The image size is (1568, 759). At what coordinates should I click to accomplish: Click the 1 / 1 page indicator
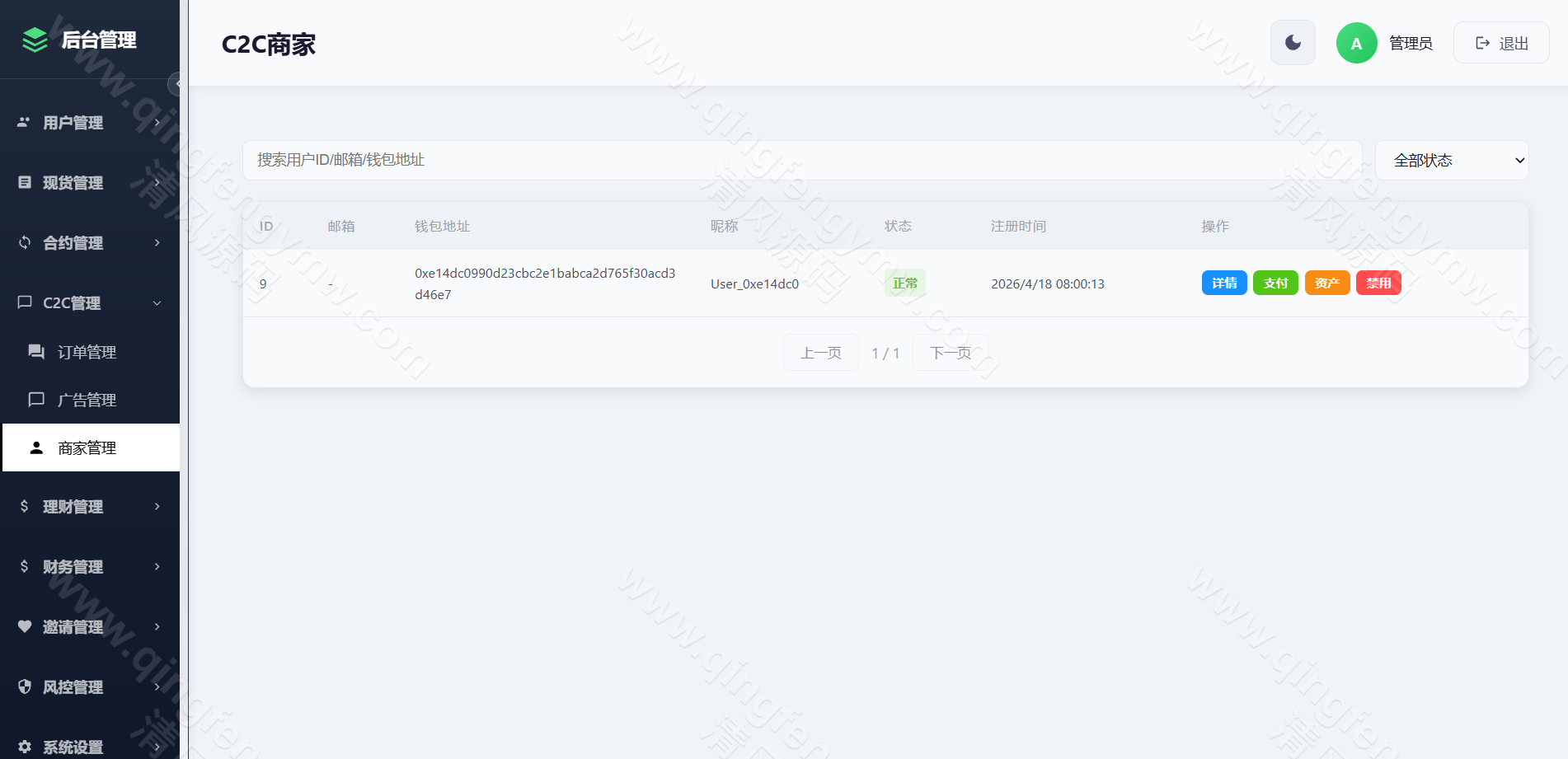tap(885, 353)
